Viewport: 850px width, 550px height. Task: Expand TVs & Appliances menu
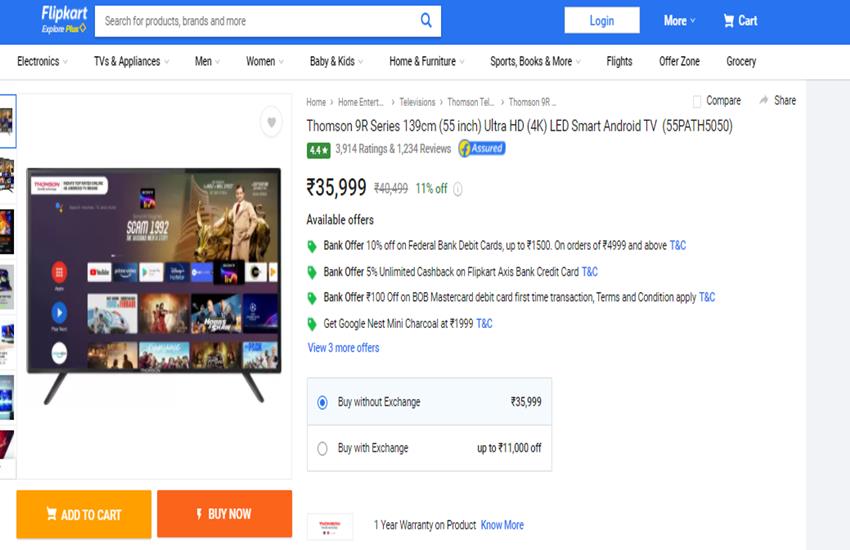pyautogui.click(x=131, y=61)
